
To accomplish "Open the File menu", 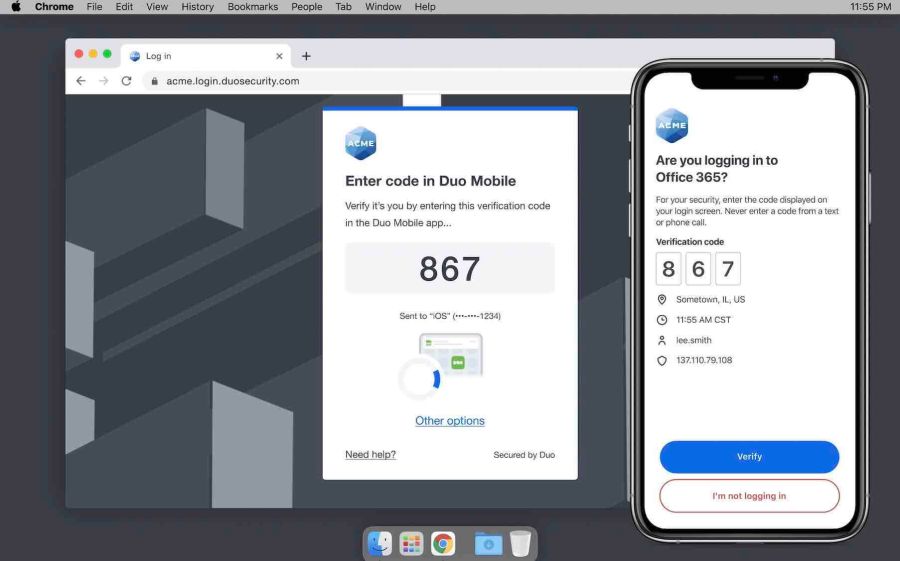I will [94, 7].
